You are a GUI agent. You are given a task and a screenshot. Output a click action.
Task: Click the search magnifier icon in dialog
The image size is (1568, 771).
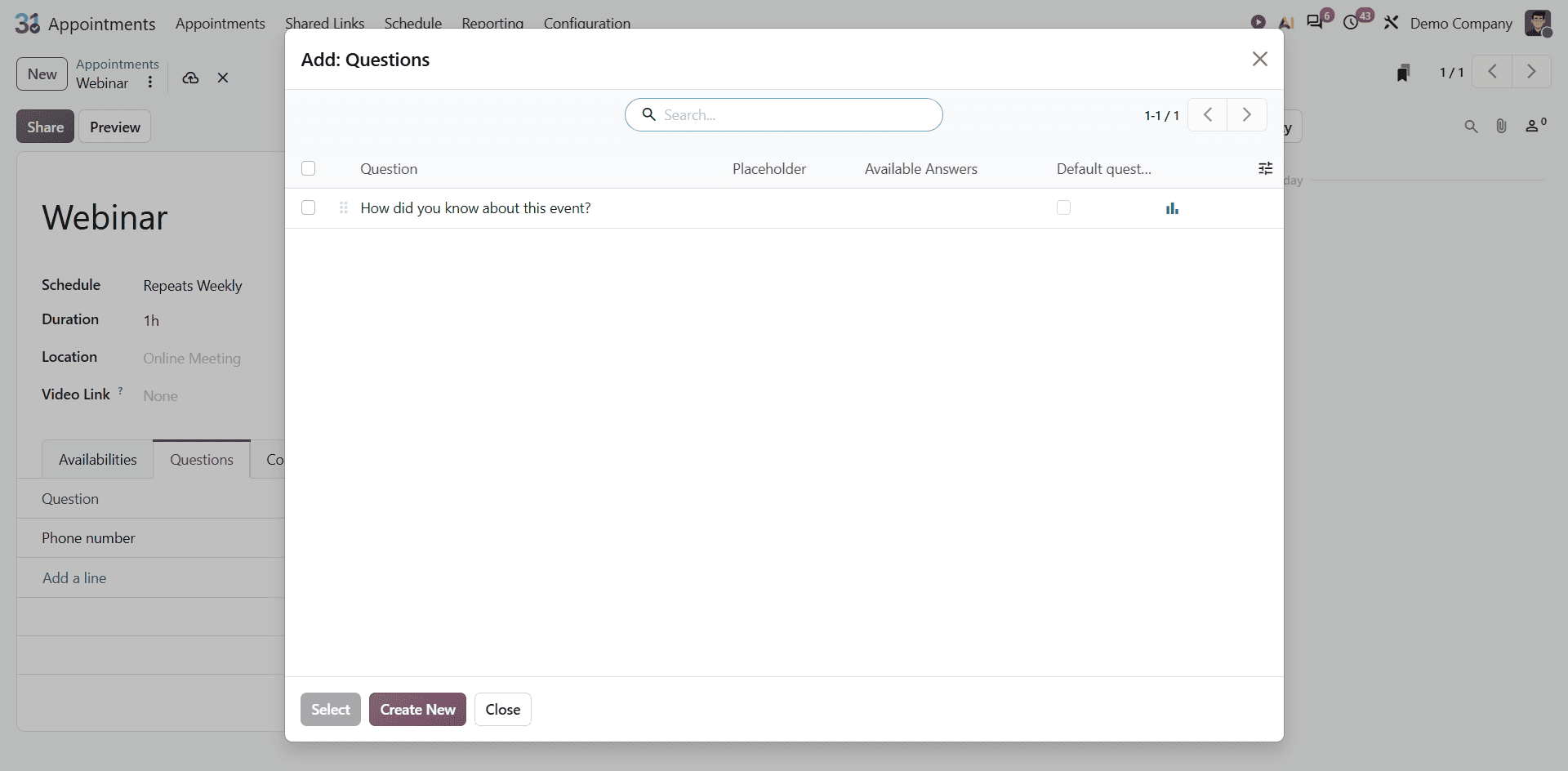click(x=648, y=114)
